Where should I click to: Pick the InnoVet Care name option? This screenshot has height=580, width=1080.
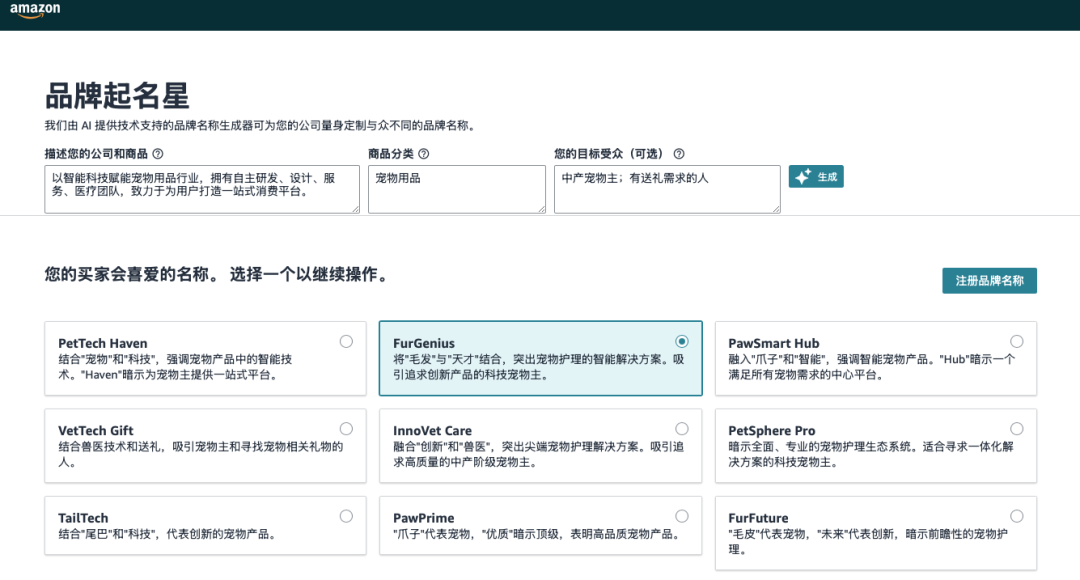pos(681,428)
